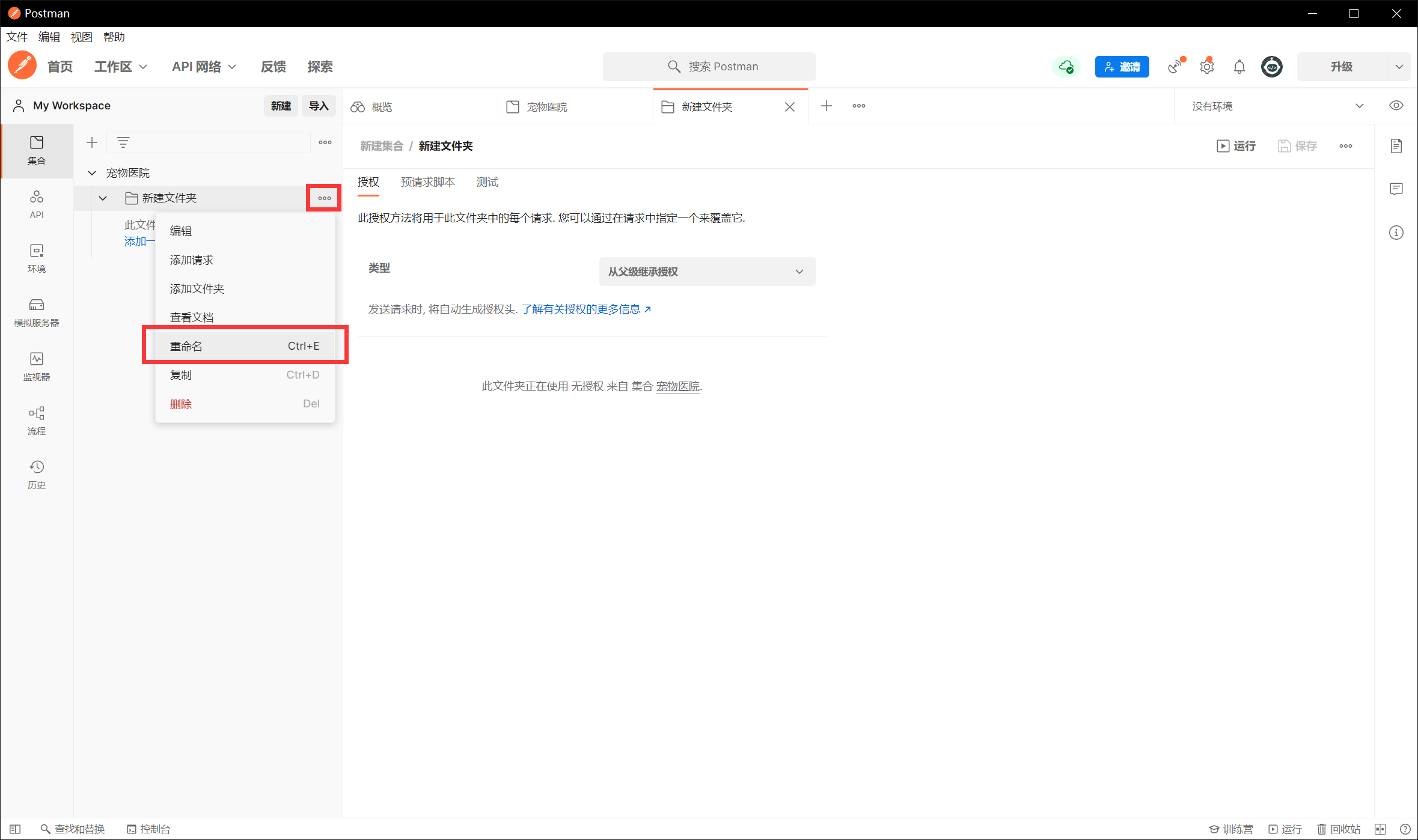Image resolution: width=1418 pixels, height=840 pixels.
Task: Open the API sidebar section
Action: click(37, 204)
